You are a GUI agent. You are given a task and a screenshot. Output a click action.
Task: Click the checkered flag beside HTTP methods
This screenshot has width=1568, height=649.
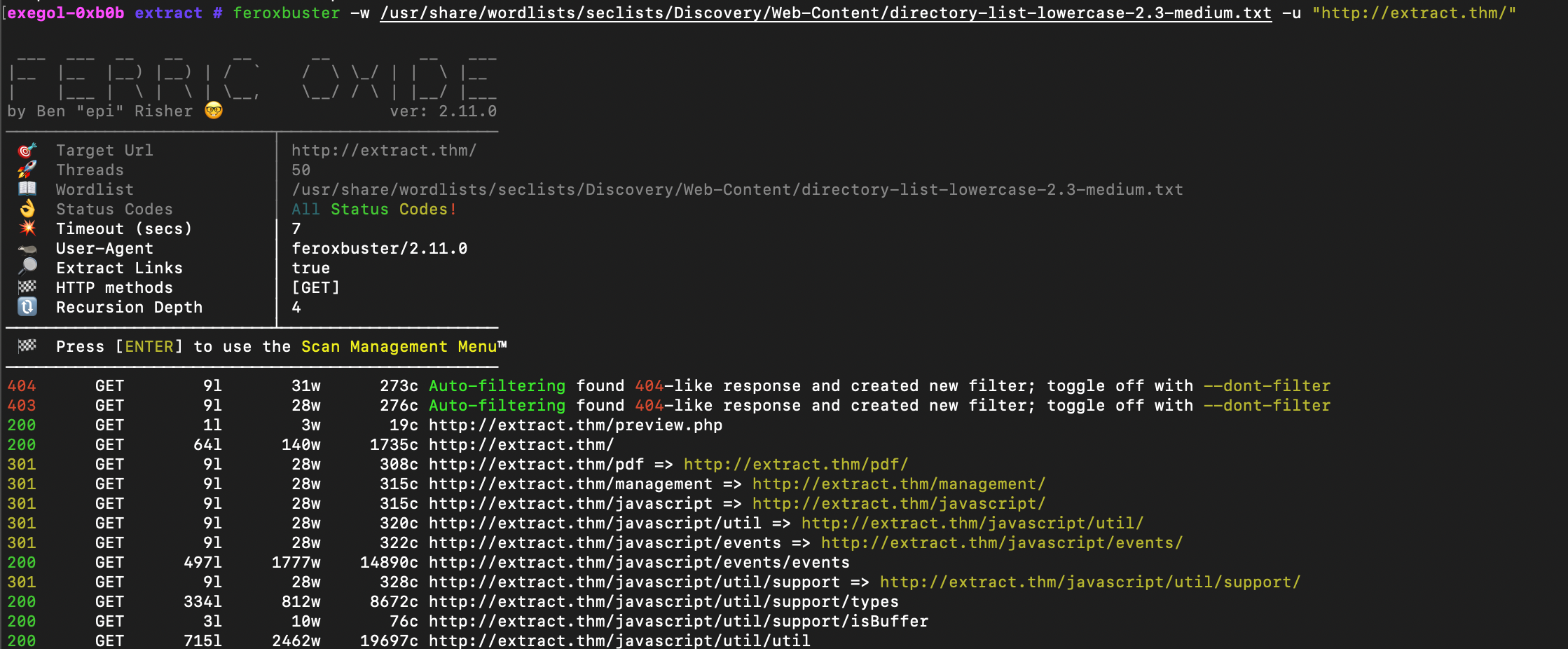pos(27,287)
